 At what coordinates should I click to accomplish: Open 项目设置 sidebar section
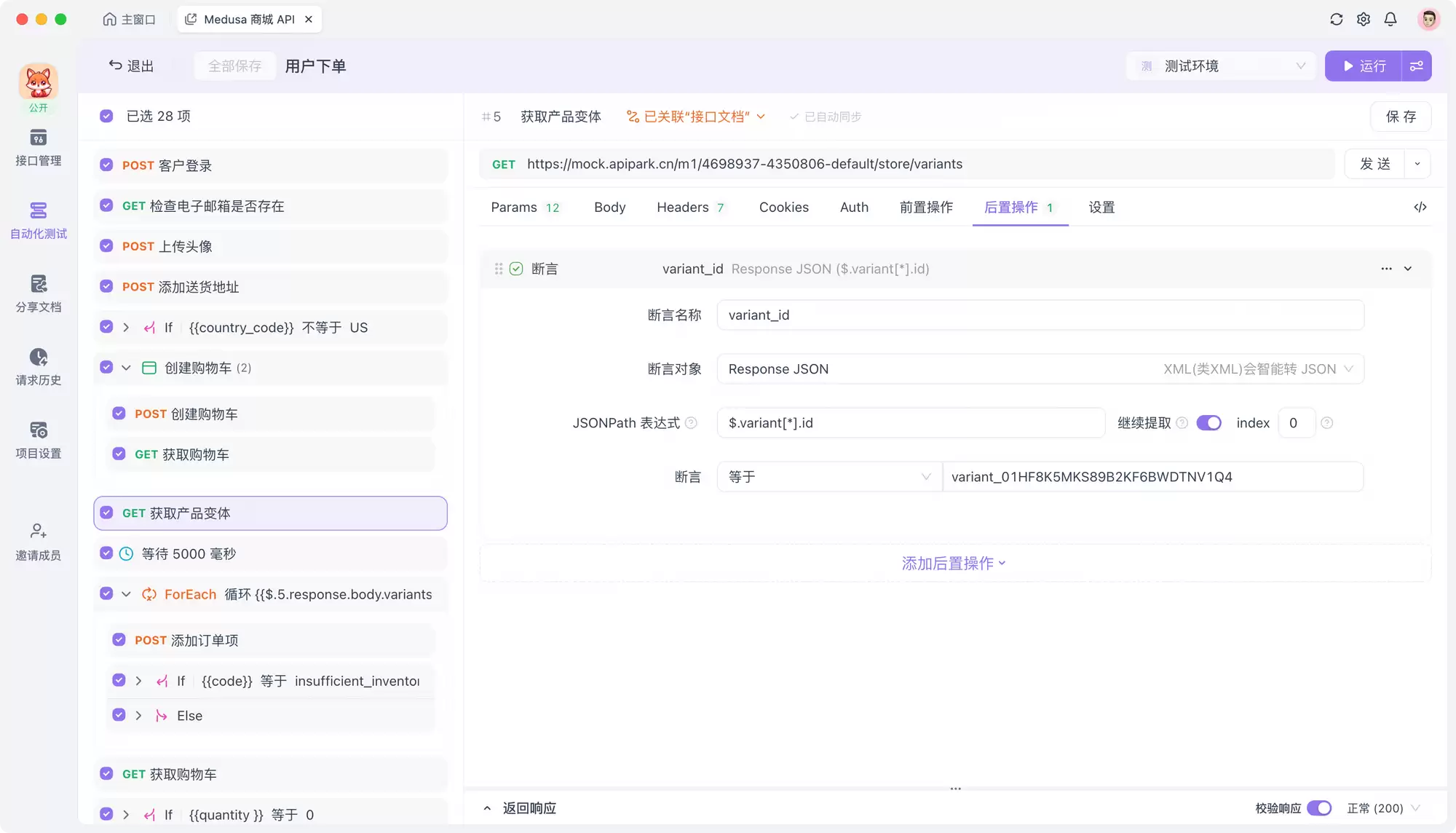[x=39, y=441]
